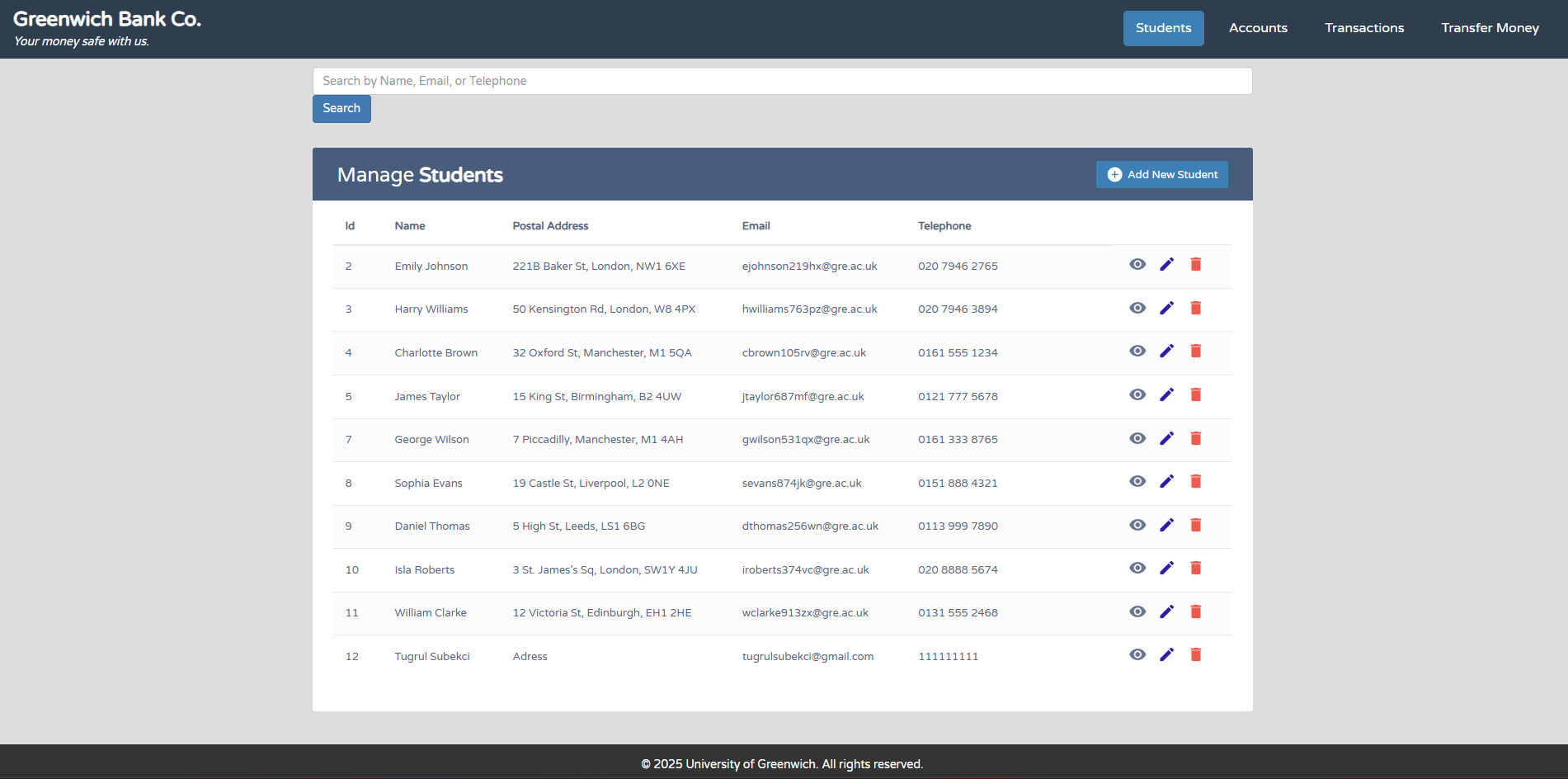The width and height of the screenshot is (1568, 779).
Task: View details of James Taylor via eye icon
Action: (1137, 394)
